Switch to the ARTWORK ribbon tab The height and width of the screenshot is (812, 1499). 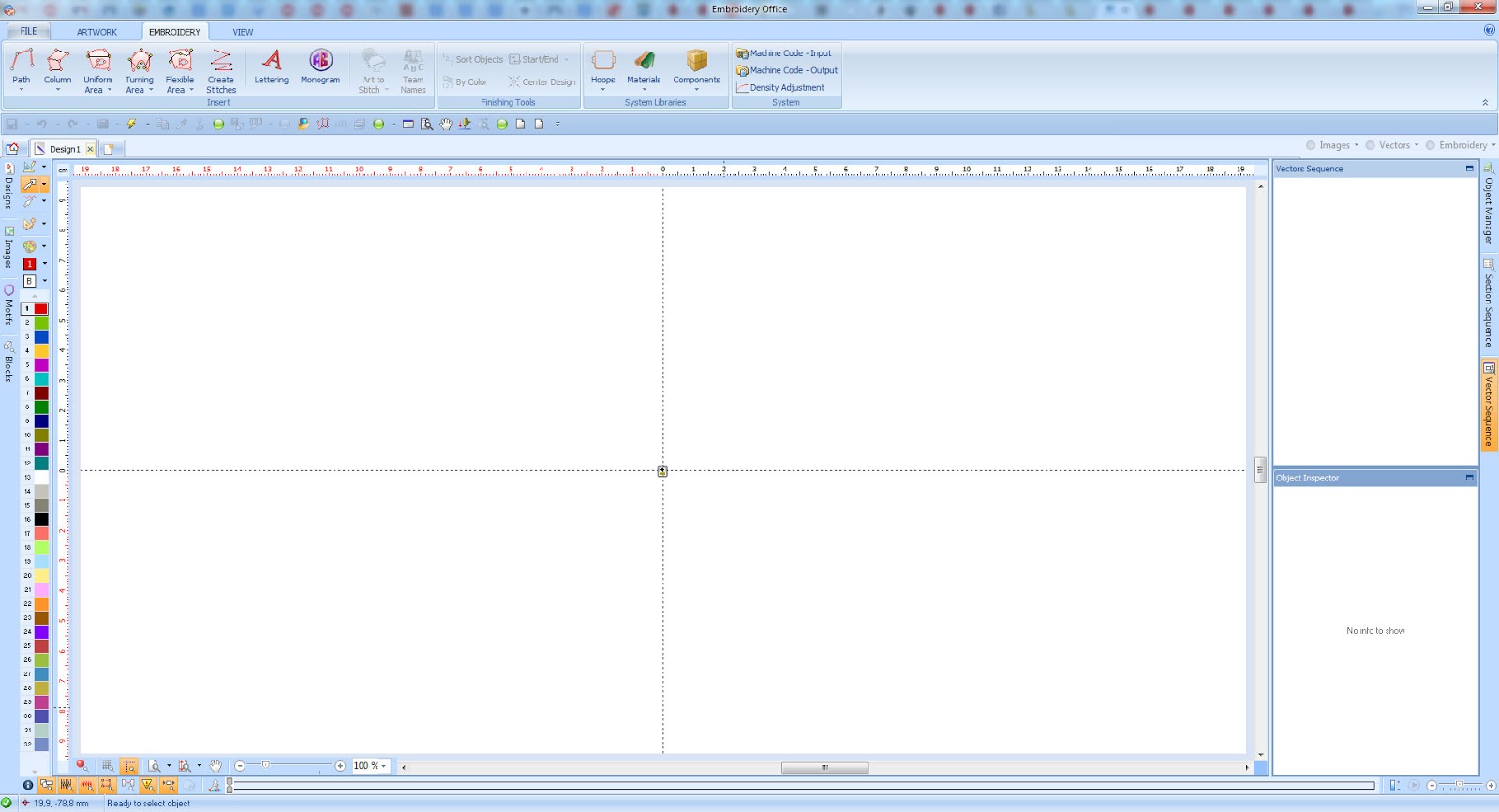point(97,32)
